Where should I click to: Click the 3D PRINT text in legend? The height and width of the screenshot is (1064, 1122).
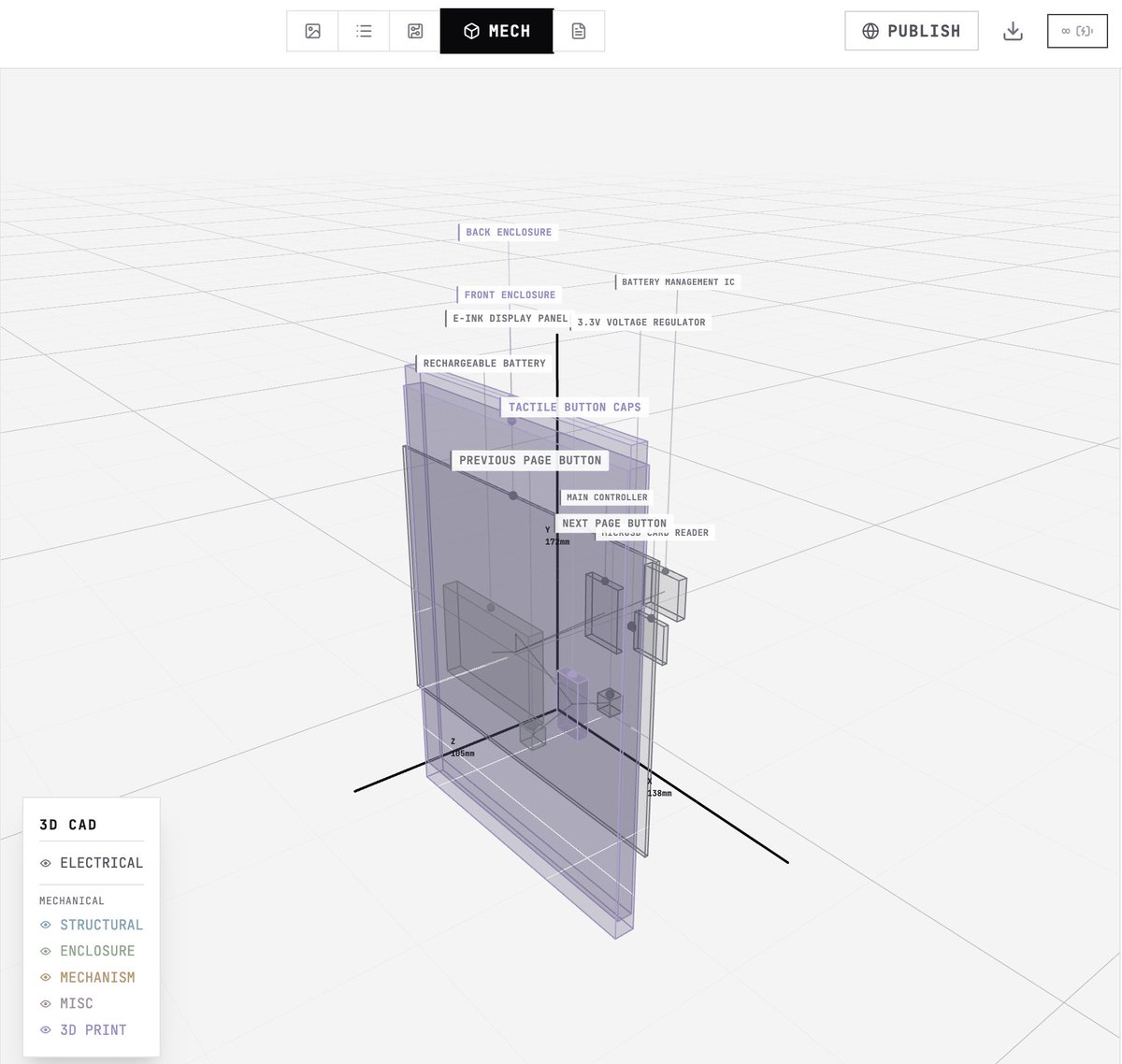tap(93, 1029)
